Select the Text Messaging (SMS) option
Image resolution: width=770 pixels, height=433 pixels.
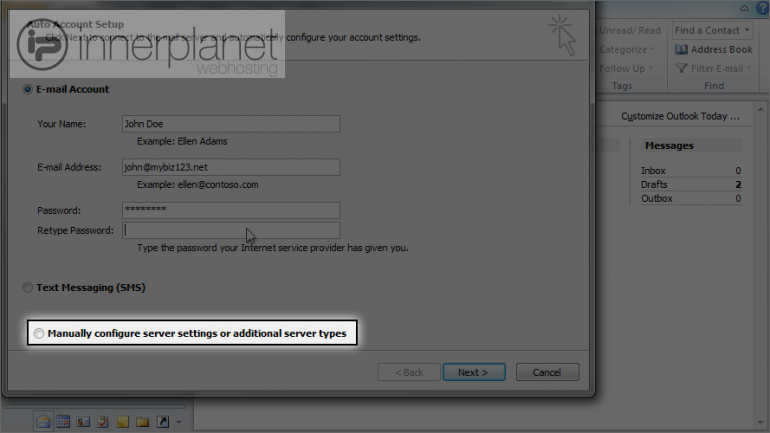click(x=28, y=288)
